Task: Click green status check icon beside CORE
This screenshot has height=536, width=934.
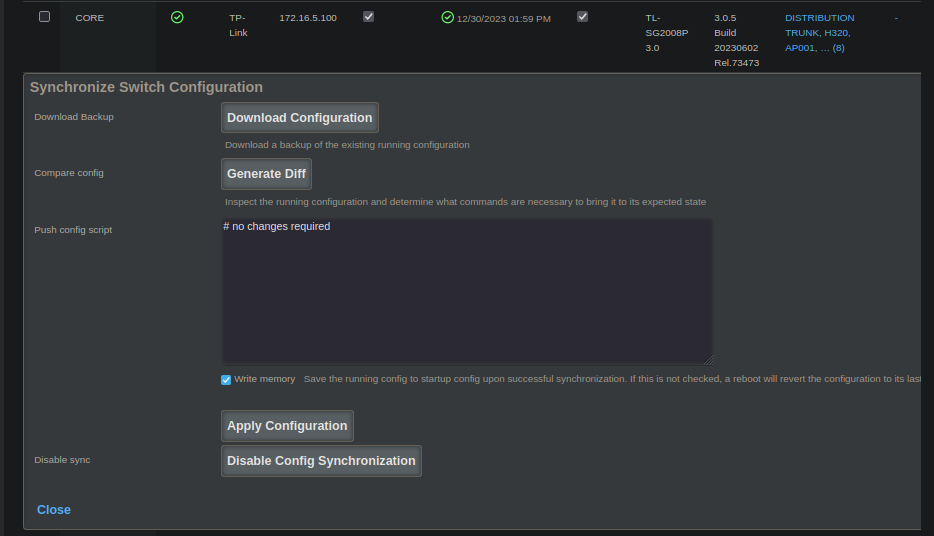Action: (177, 17)
